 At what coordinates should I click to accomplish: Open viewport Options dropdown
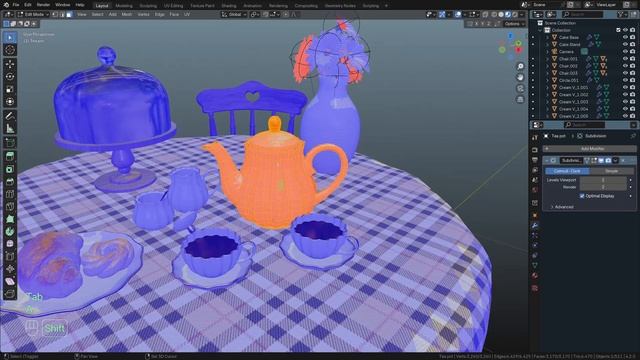pyautogui.click(x=514, y=24)
